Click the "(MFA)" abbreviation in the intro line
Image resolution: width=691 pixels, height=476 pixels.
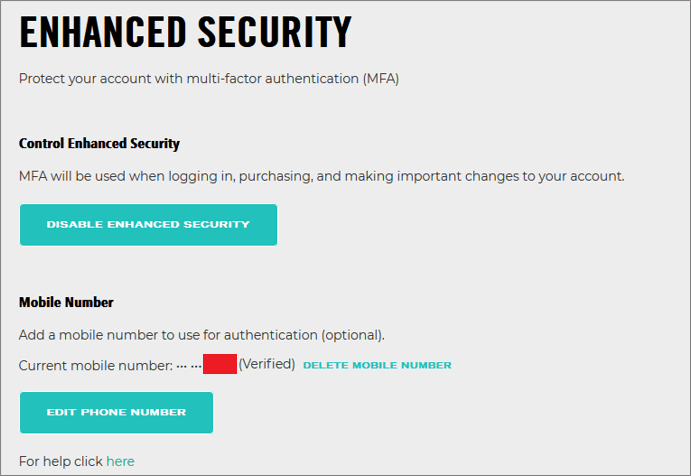click(380, 79)
